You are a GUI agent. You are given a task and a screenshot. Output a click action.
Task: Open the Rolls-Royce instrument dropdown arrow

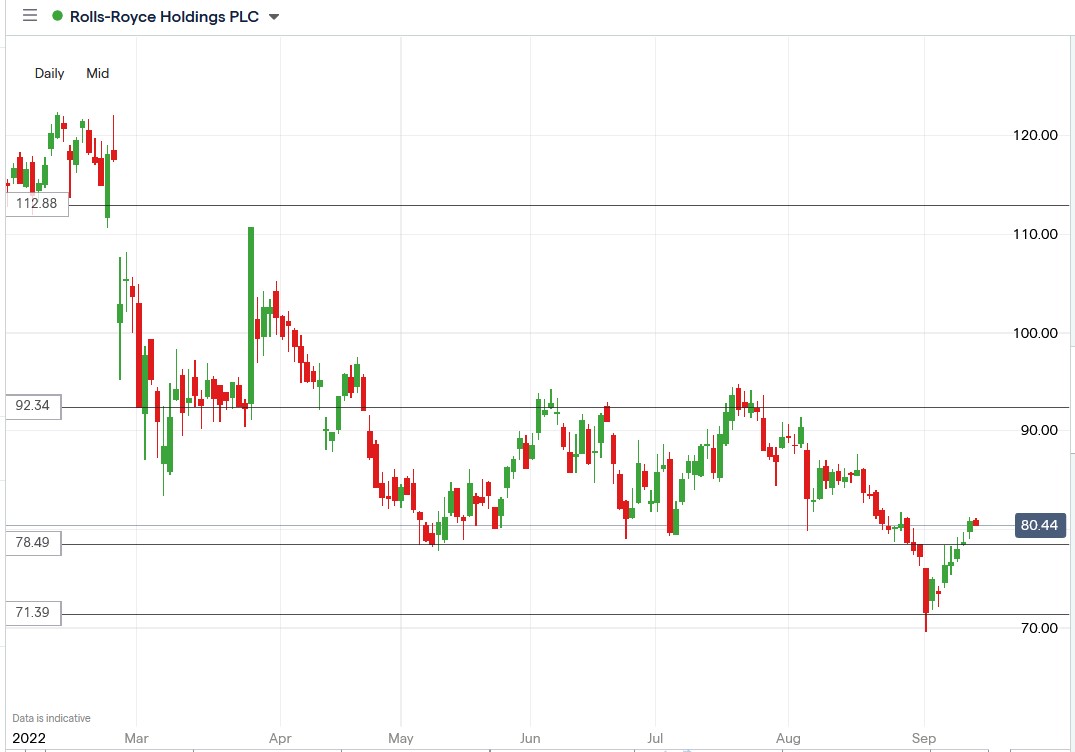272,17
